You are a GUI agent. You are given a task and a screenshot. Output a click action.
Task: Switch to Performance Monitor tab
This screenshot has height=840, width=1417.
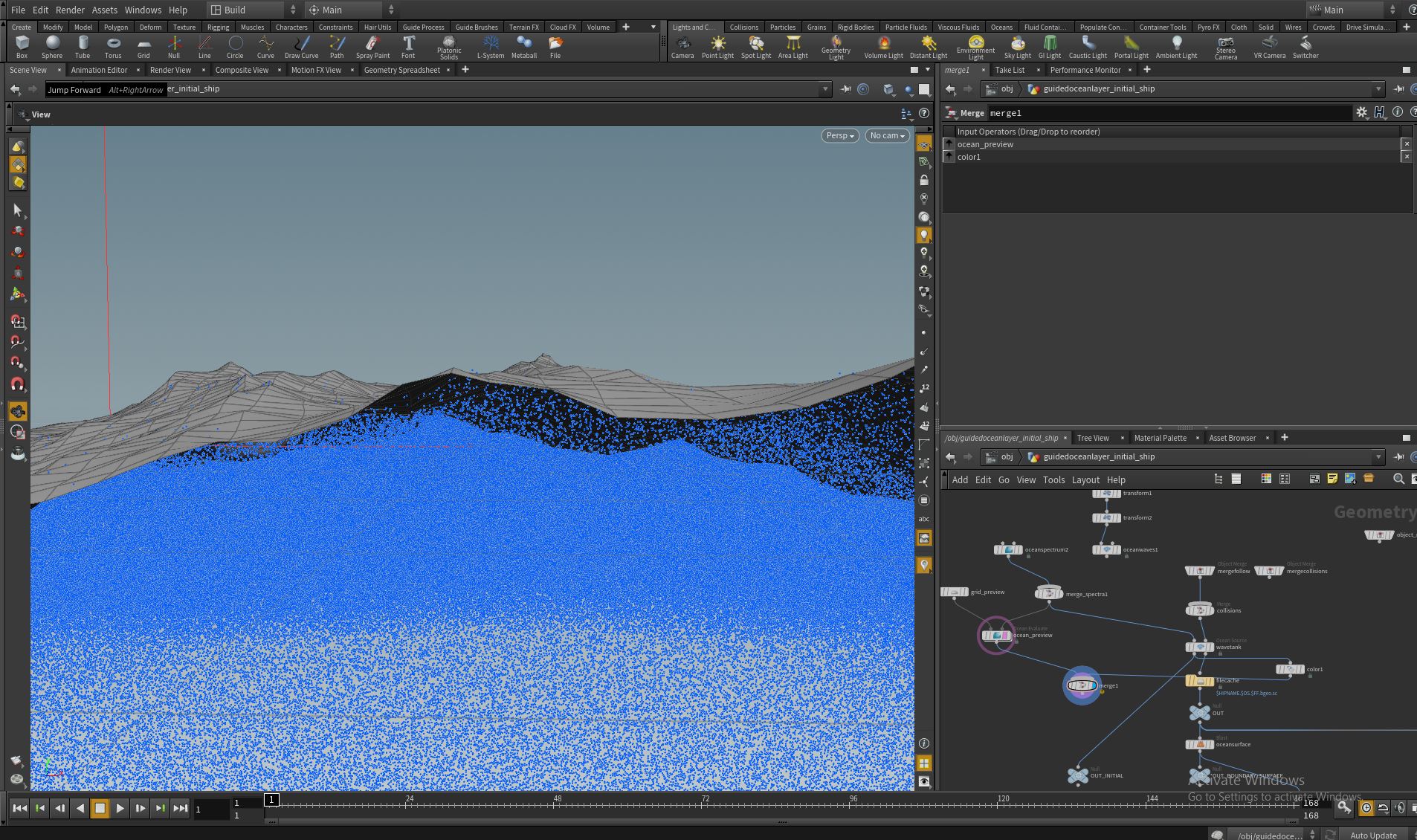[1085, 70]
